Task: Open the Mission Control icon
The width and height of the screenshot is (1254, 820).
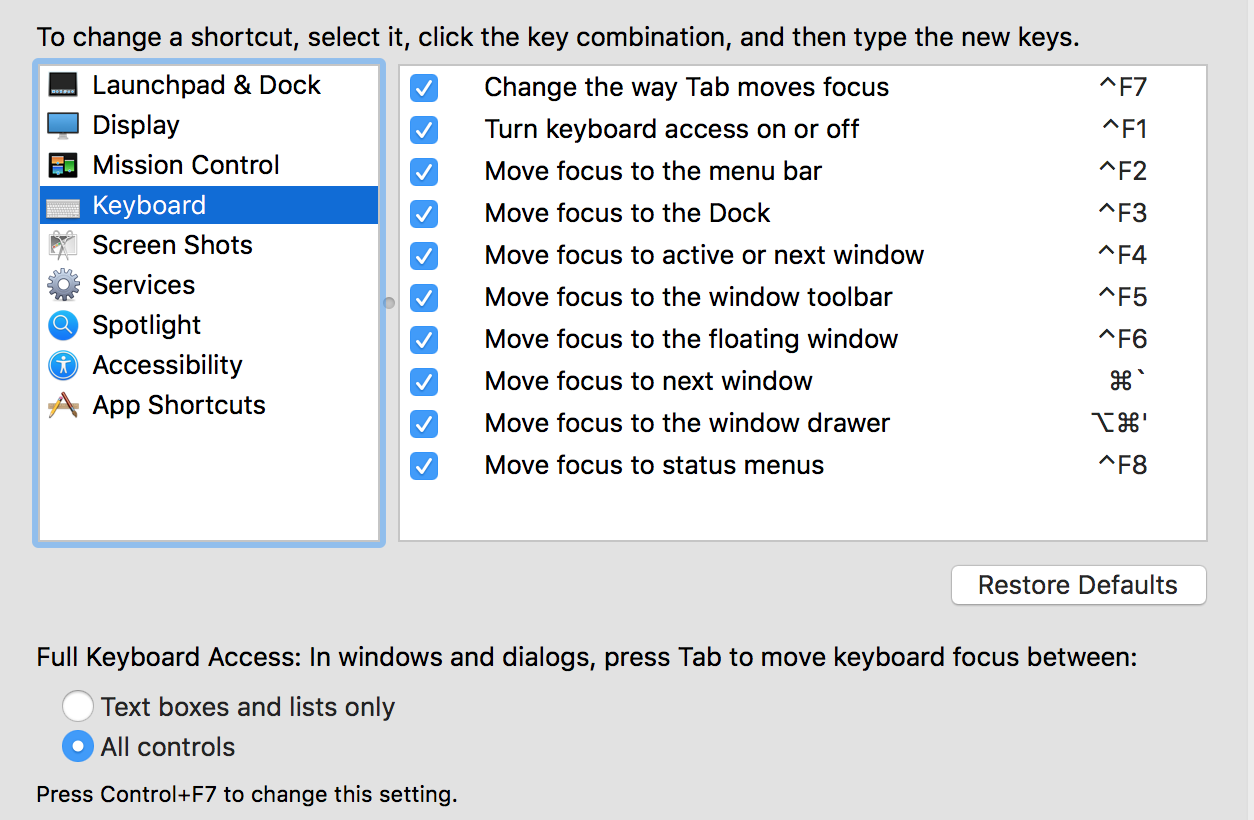Action: click(x=63, y=165)
